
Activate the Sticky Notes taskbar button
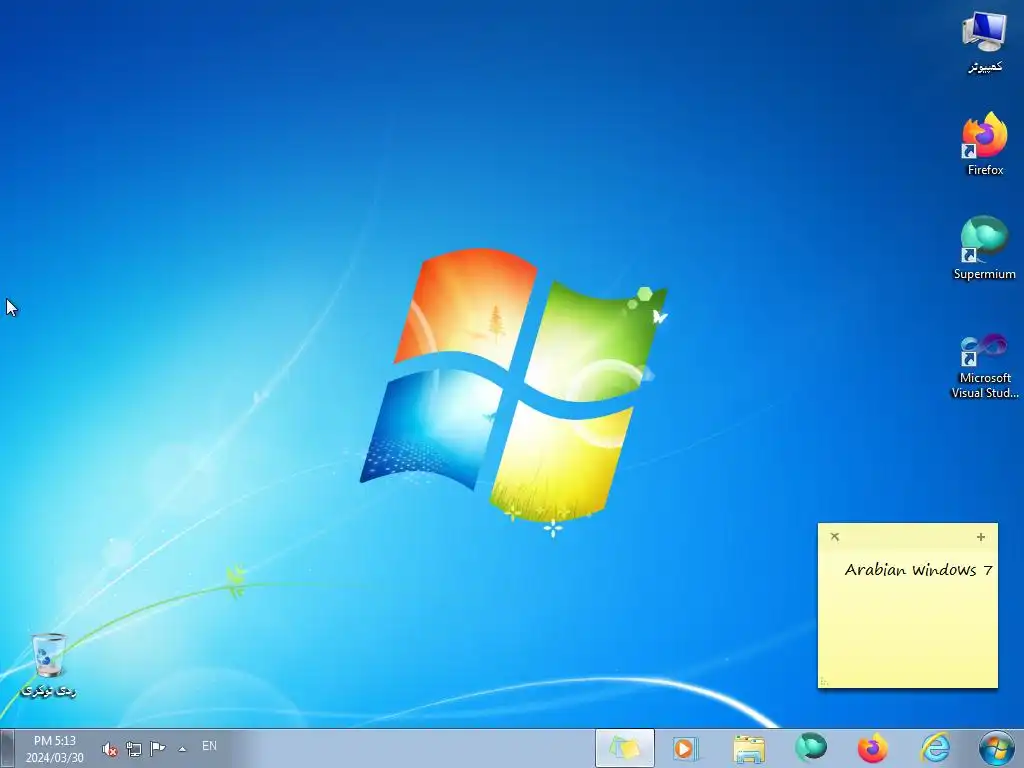click(x=624, y=748)
